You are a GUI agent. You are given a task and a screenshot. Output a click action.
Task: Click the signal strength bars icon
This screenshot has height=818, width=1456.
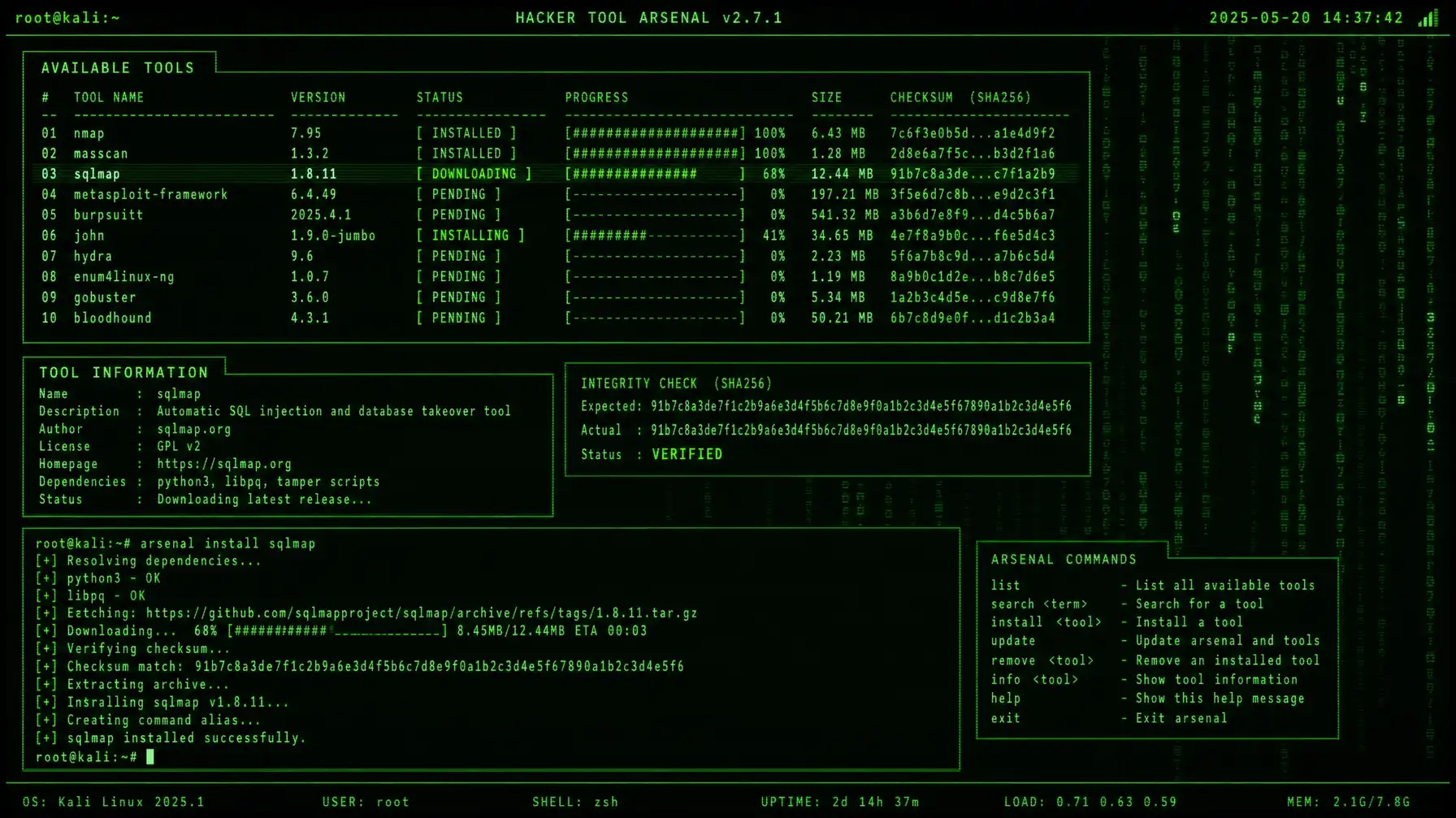pyautogui.click(x=1428, y=18)
